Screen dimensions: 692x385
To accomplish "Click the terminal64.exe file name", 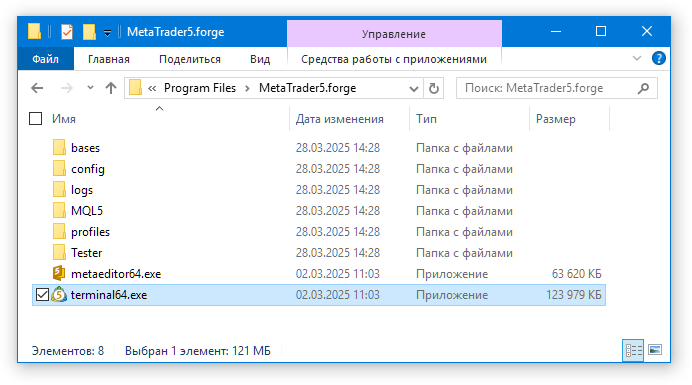I will (x=109, y=295).
